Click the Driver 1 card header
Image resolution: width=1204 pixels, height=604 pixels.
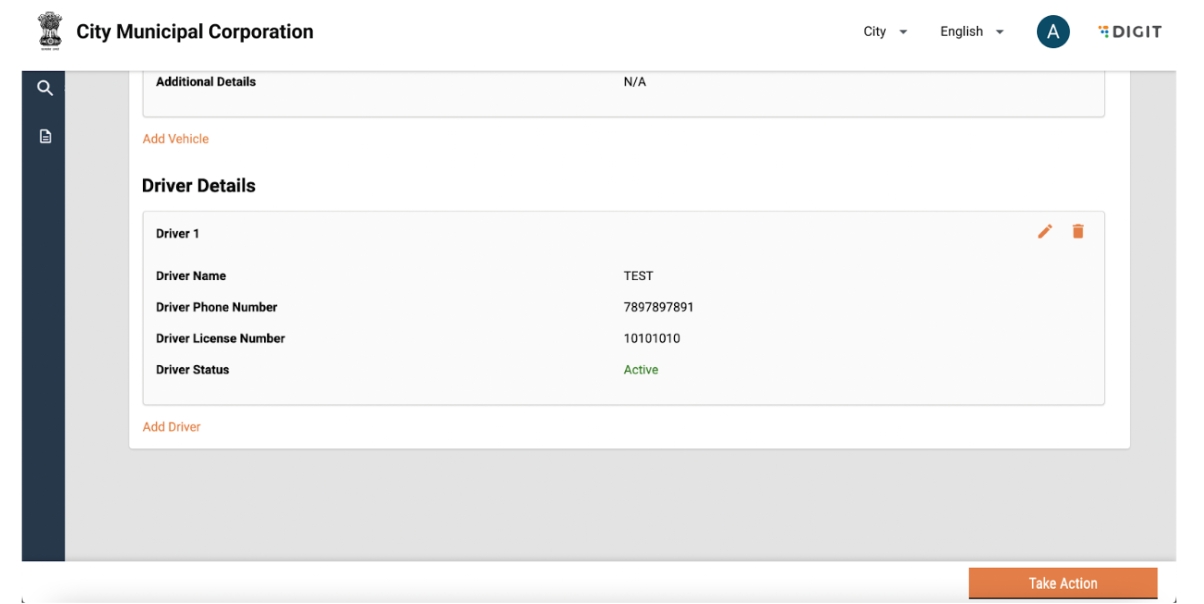[178, 234]
